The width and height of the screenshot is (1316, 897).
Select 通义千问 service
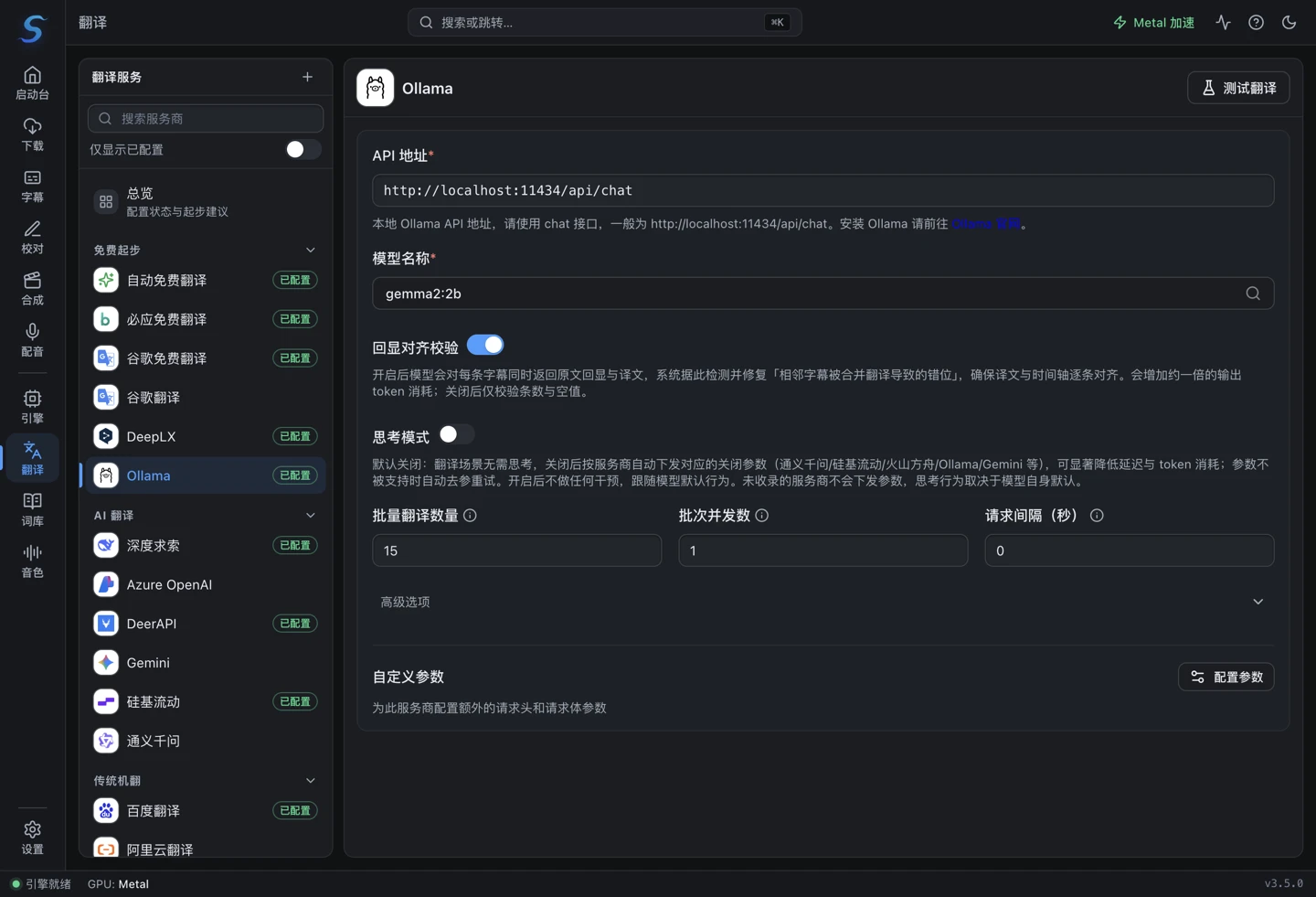(x=206, y=741)
